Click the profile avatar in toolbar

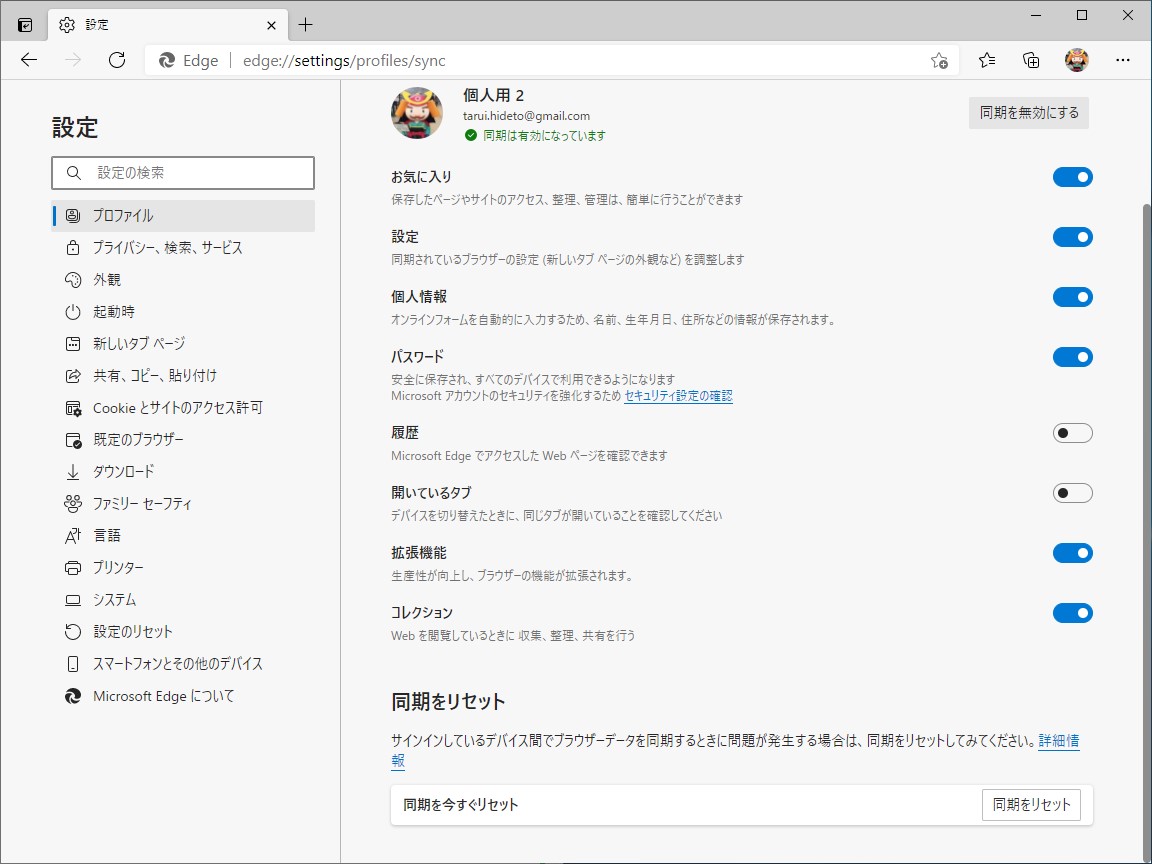[1077, 60]
